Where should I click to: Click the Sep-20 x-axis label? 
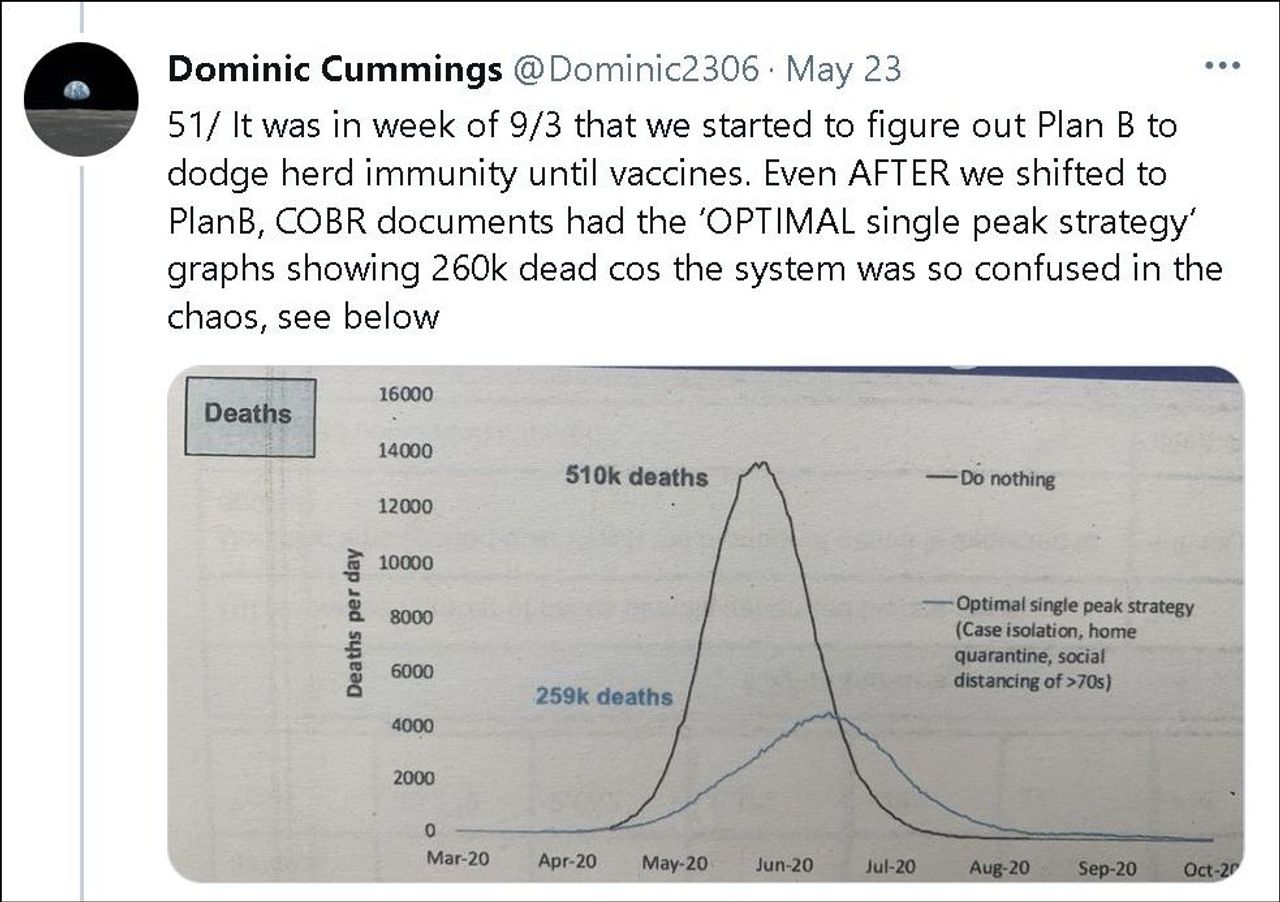pos(1107,869)
